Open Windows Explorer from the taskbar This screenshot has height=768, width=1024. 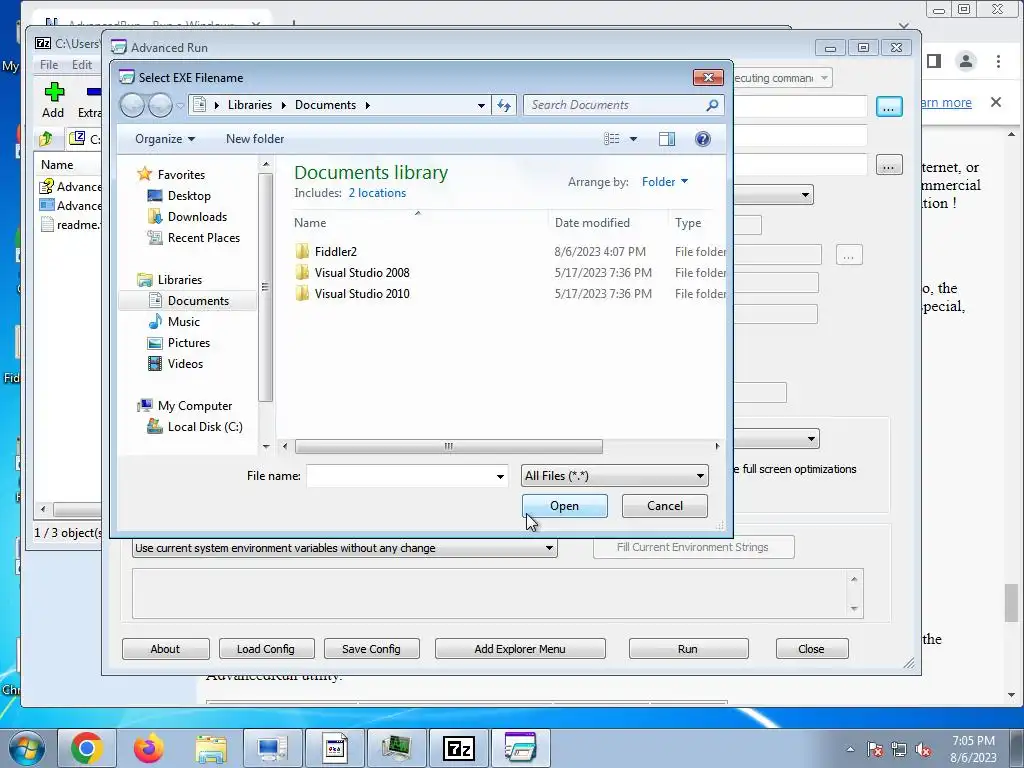coord(211,748)
